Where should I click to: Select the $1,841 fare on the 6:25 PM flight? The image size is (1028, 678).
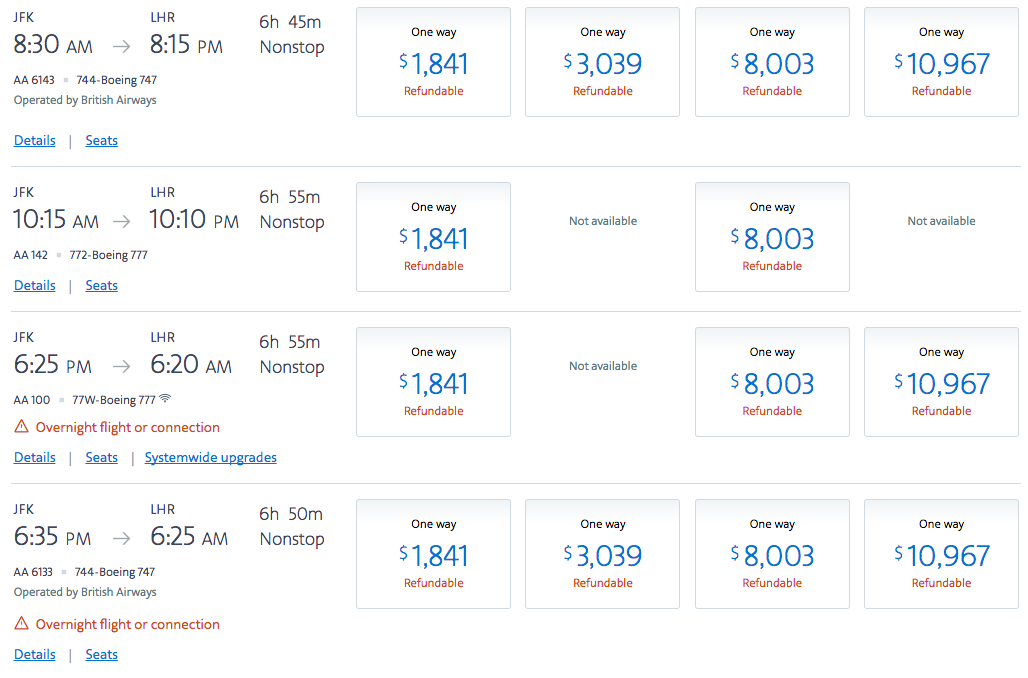pyautogui.click(x=433, y=382)
